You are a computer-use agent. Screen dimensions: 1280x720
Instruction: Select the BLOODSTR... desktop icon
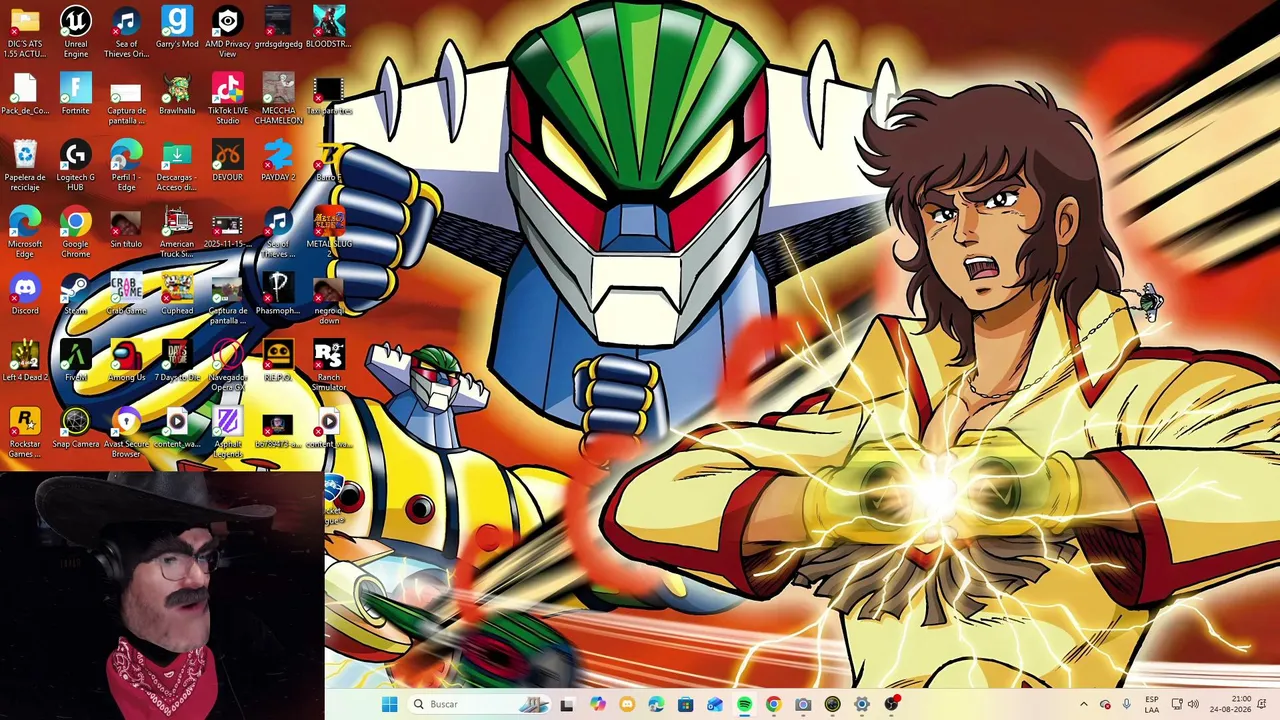[x=328, y=28]
